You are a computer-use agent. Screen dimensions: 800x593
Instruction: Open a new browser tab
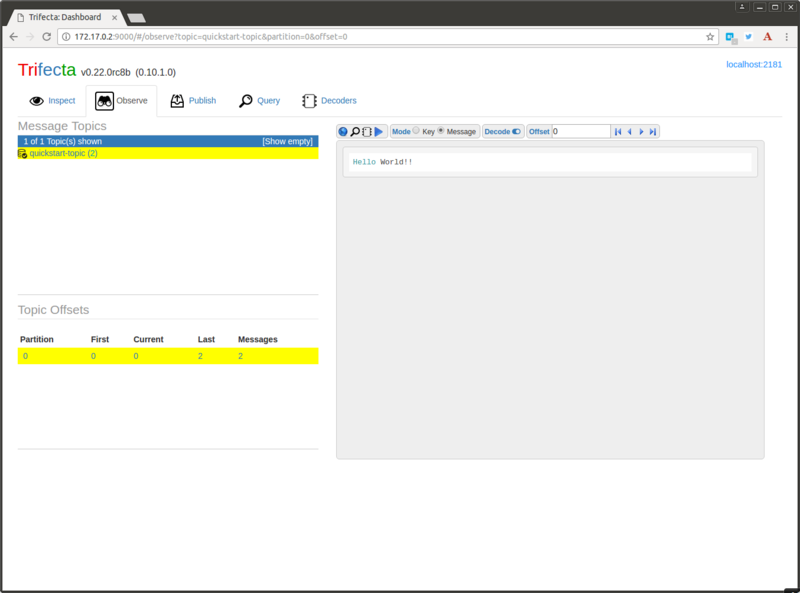pyautogui.click(x=136, y=18)
